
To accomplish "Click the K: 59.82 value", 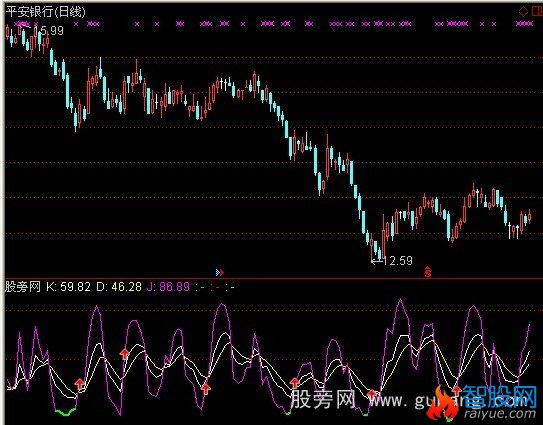I will tap(69, 287).
